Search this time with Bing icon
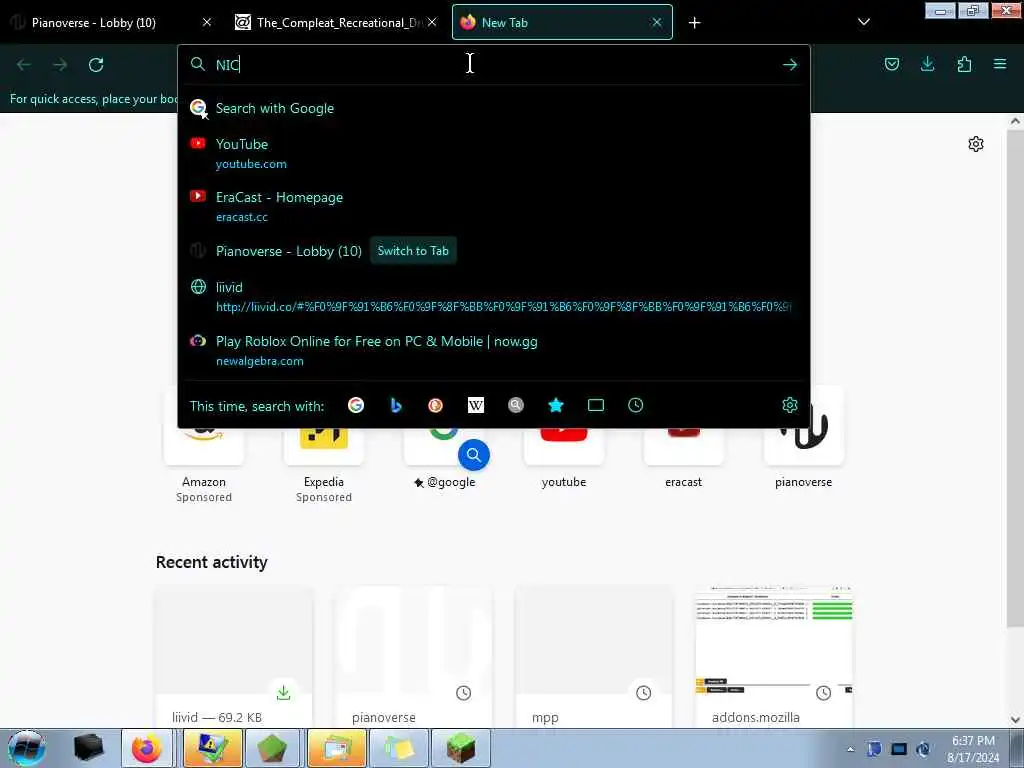This screenshot has width=1024, height=768. pyautogui.click(x=396, y=406)
